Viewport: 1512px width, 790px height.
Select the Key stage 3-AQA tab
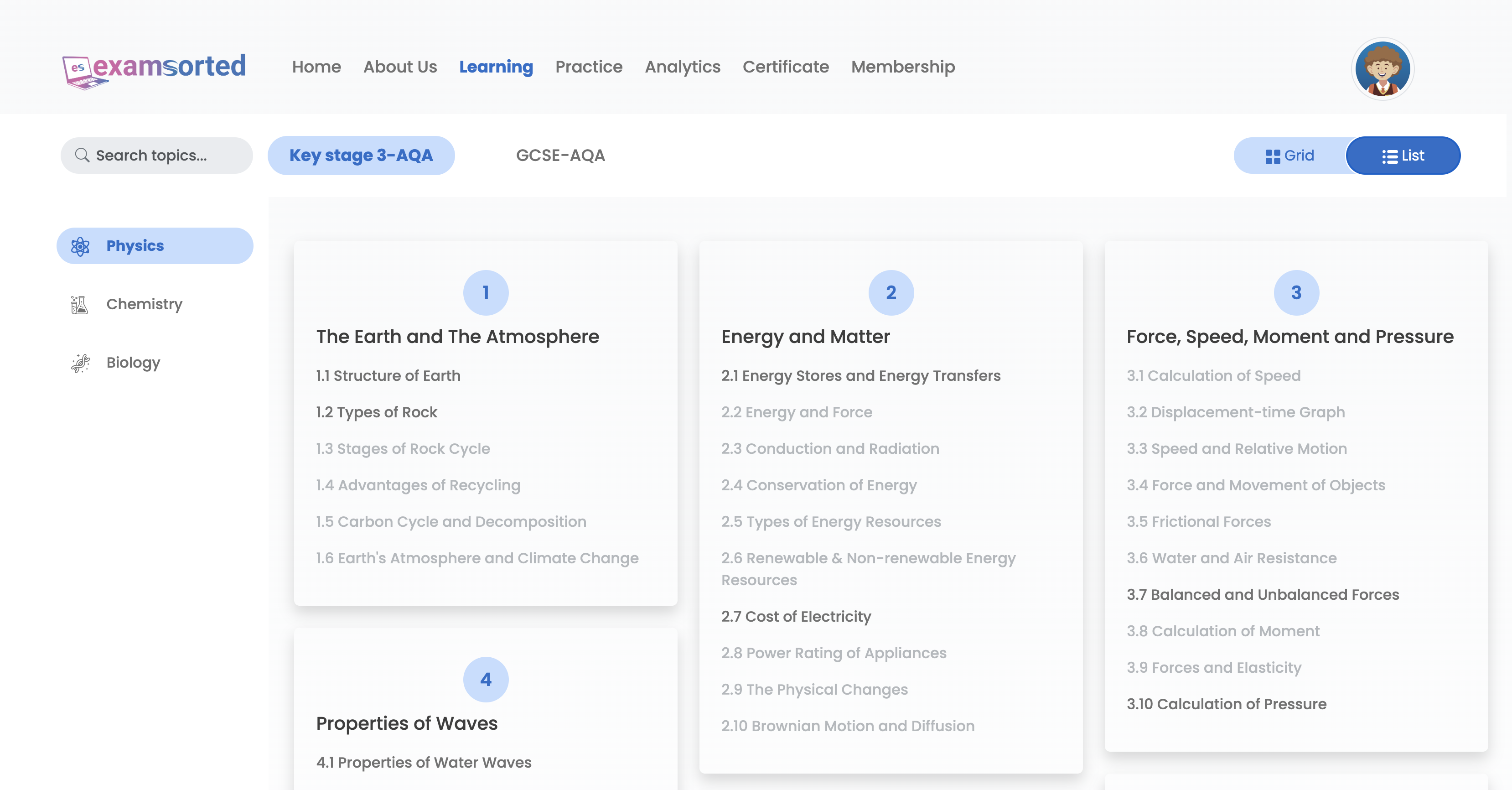tap(361, 156)
